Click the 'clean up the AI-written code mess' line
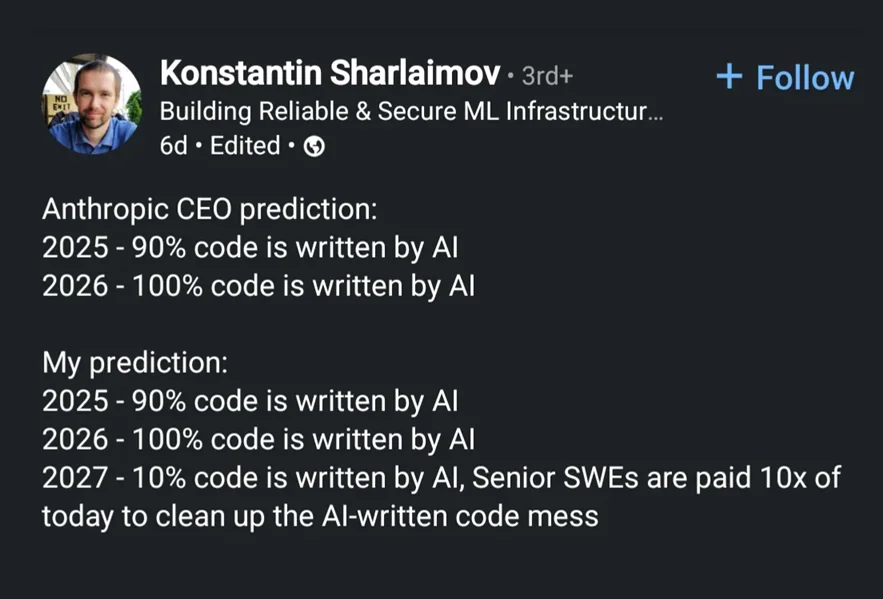 (377, 516)
